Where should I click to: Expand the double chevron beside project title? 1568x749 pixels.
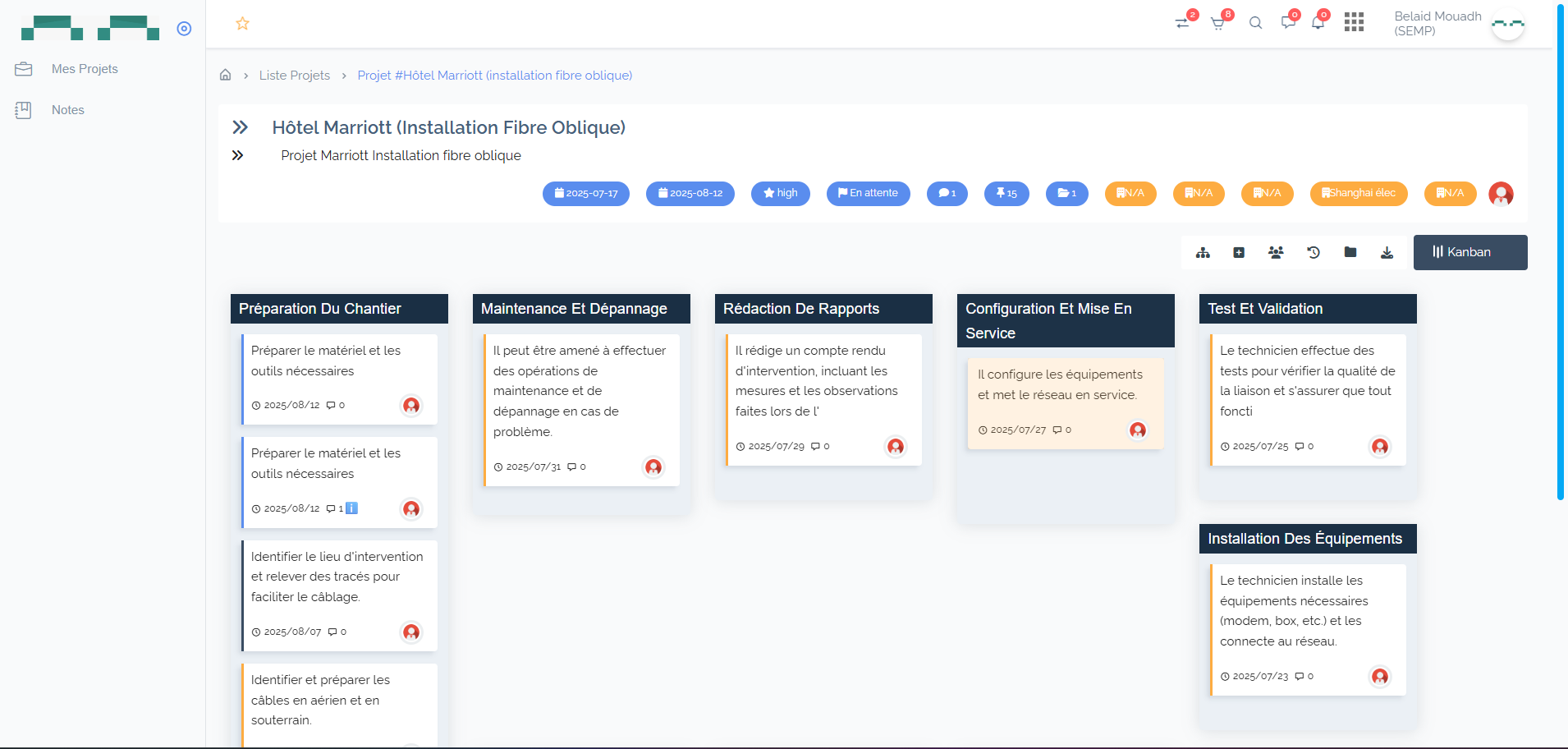[x=240, y=127]
